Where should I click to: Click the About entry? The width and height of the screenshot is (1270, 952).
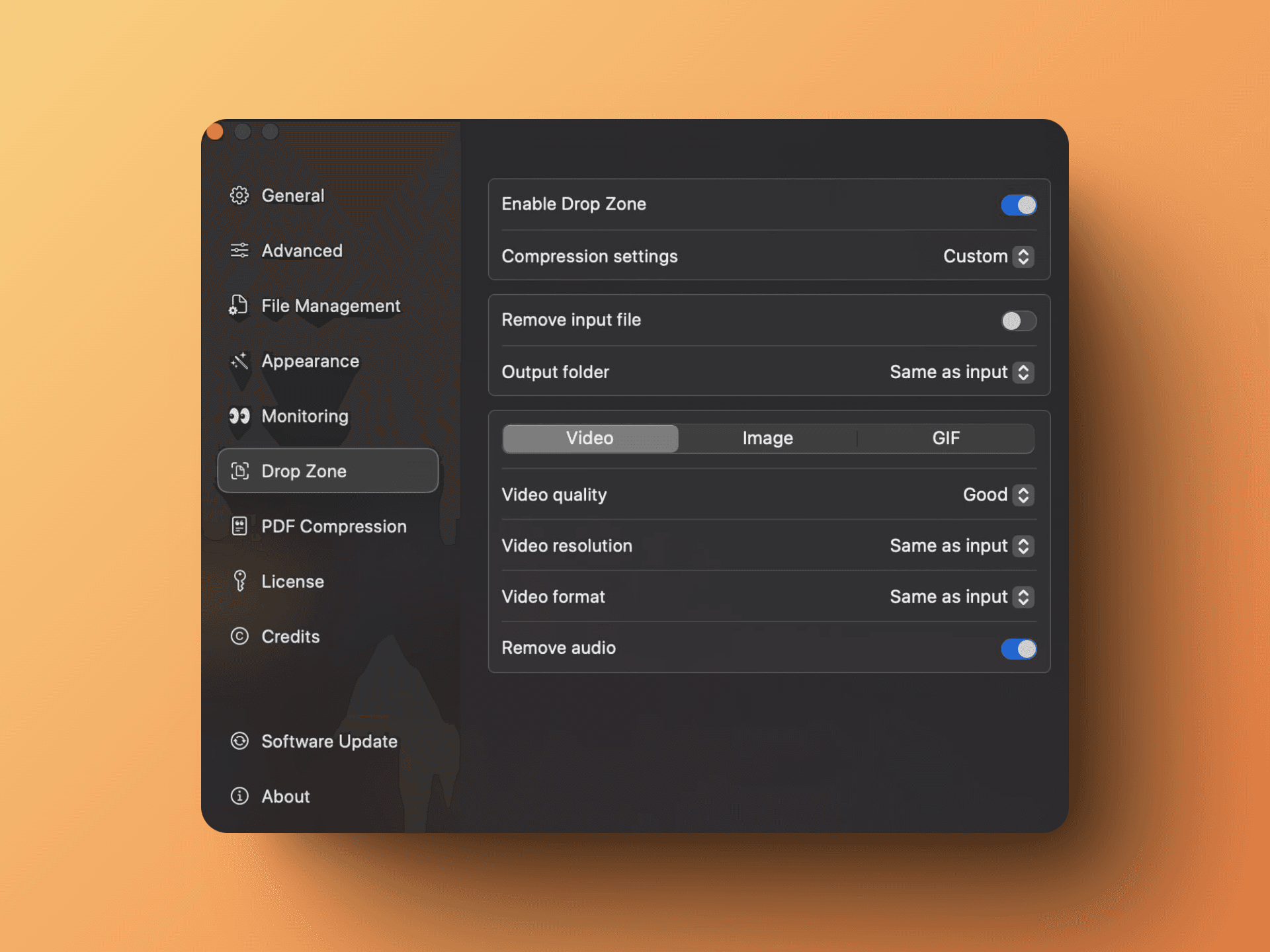(286, 797)
